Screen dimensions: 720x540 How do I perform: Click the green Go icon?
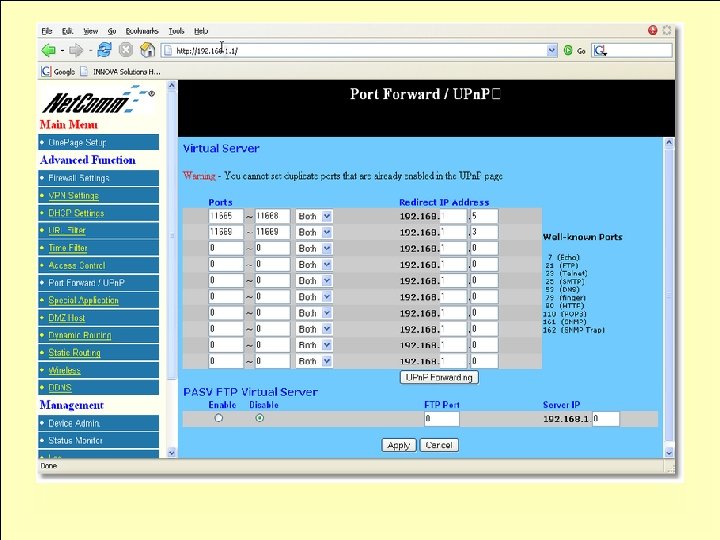568,51
